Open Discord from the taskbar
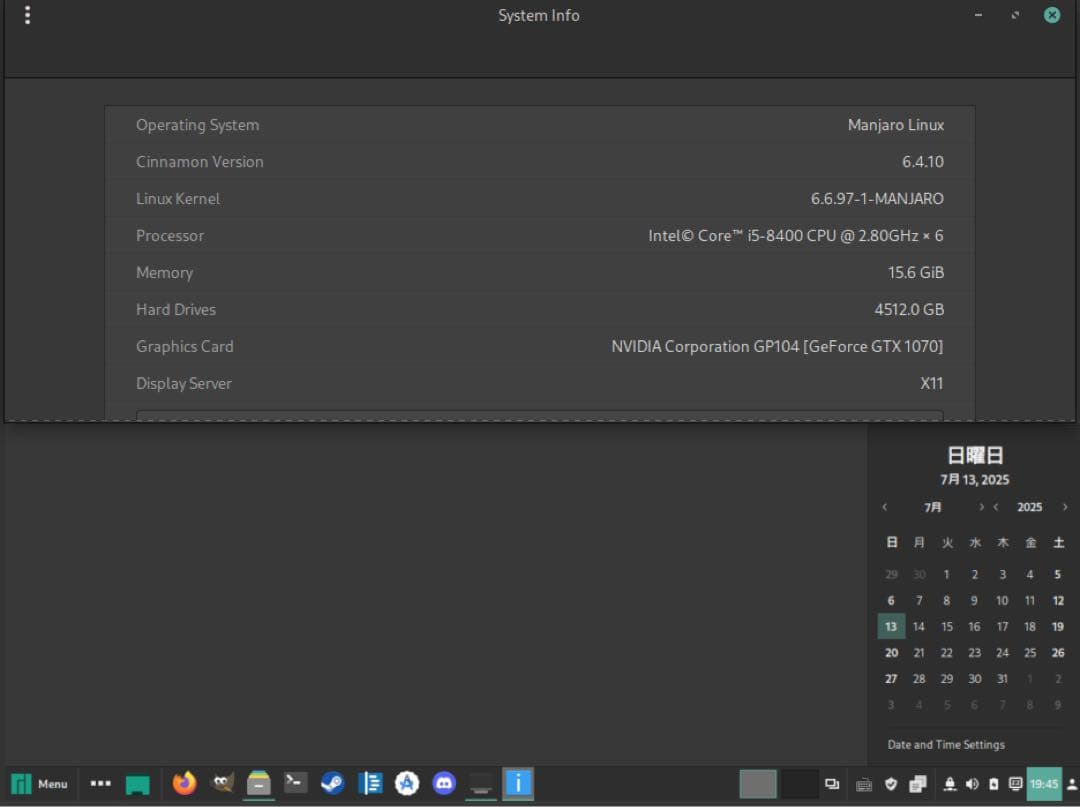1080x807 pixels. coord(444,784)
